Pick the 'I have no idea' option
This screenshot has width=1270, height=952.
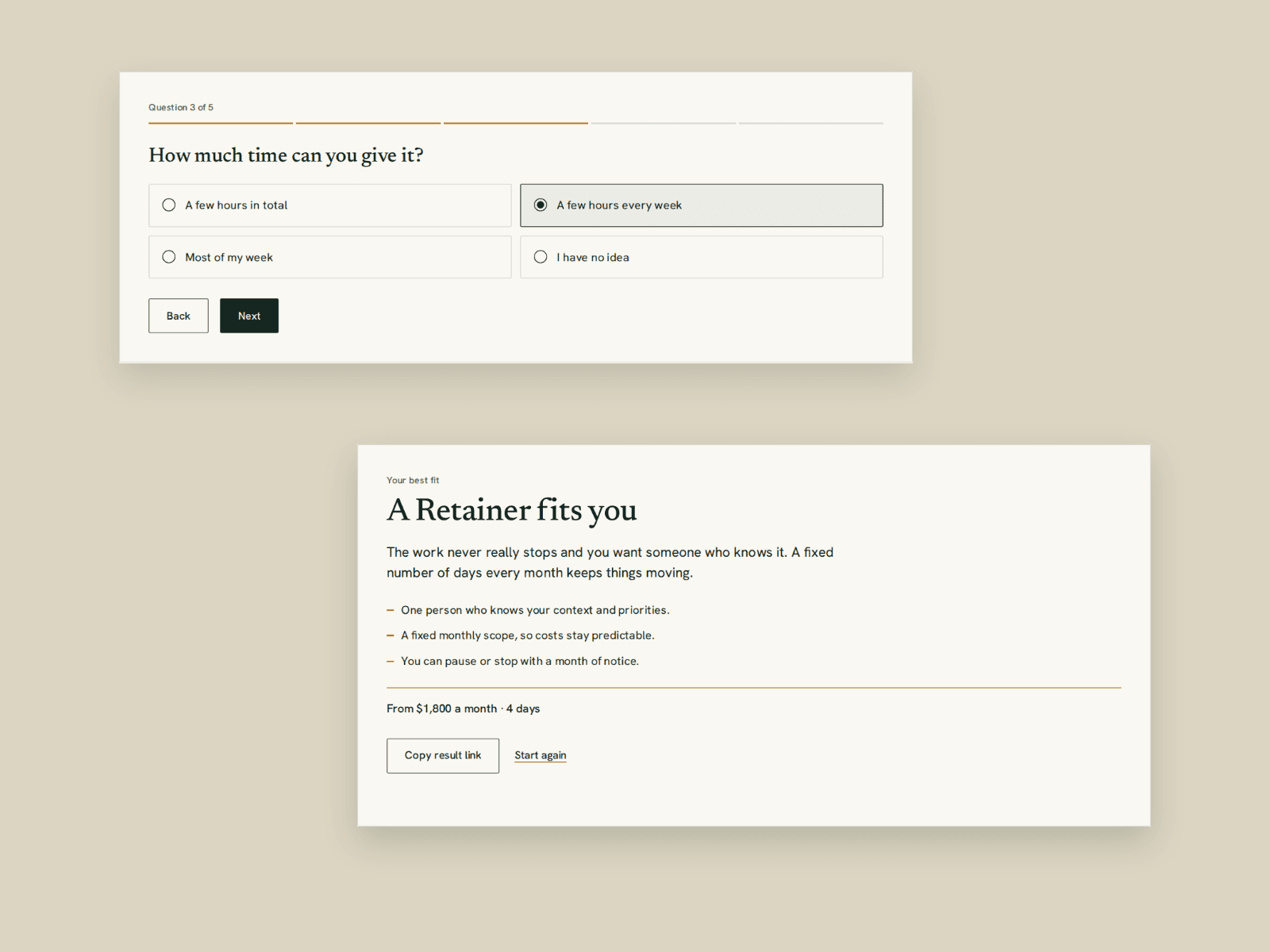(x=701, y=257)
